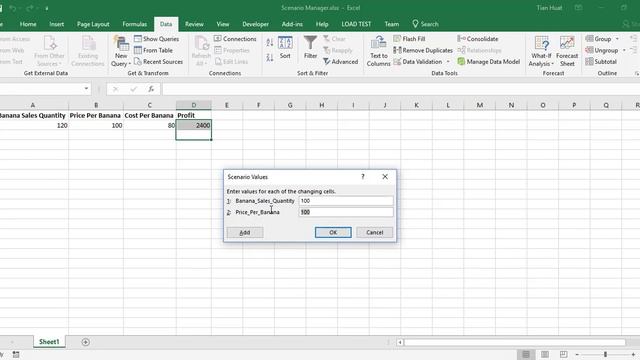Click the zoom slider handle
Image resolution: width=640 pixels, height=360 pixels.
click(605, 354)
